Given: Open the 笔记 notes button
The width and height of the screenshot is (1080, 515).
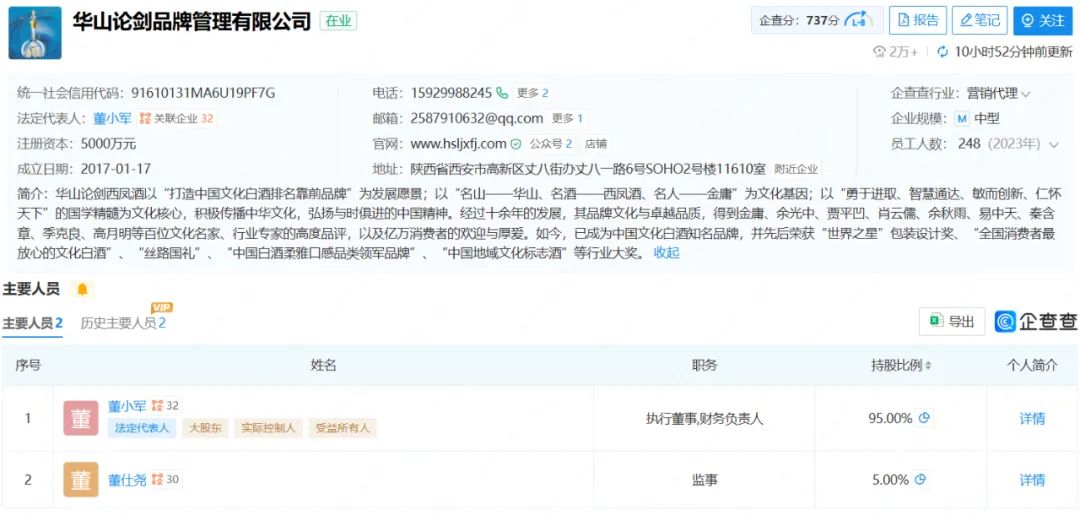Looking at the screenshot, I should pyautogui.click(x=979, y=21).
